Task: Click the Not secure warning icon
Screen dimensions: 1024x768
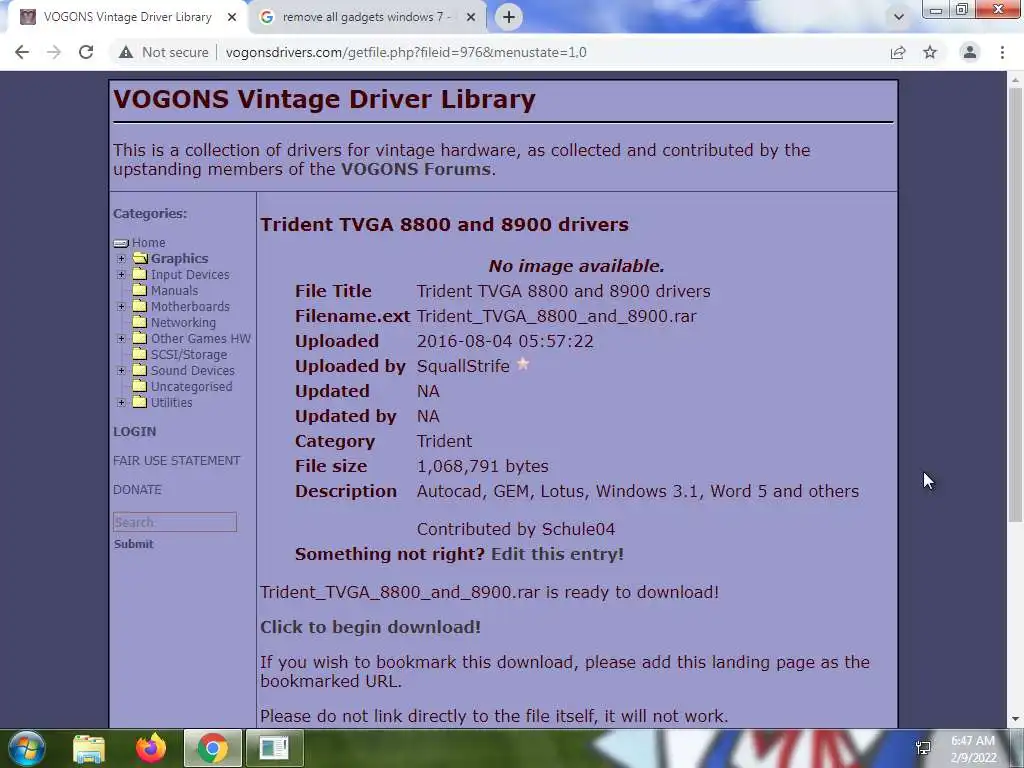Action: click(x=126, y=52)
